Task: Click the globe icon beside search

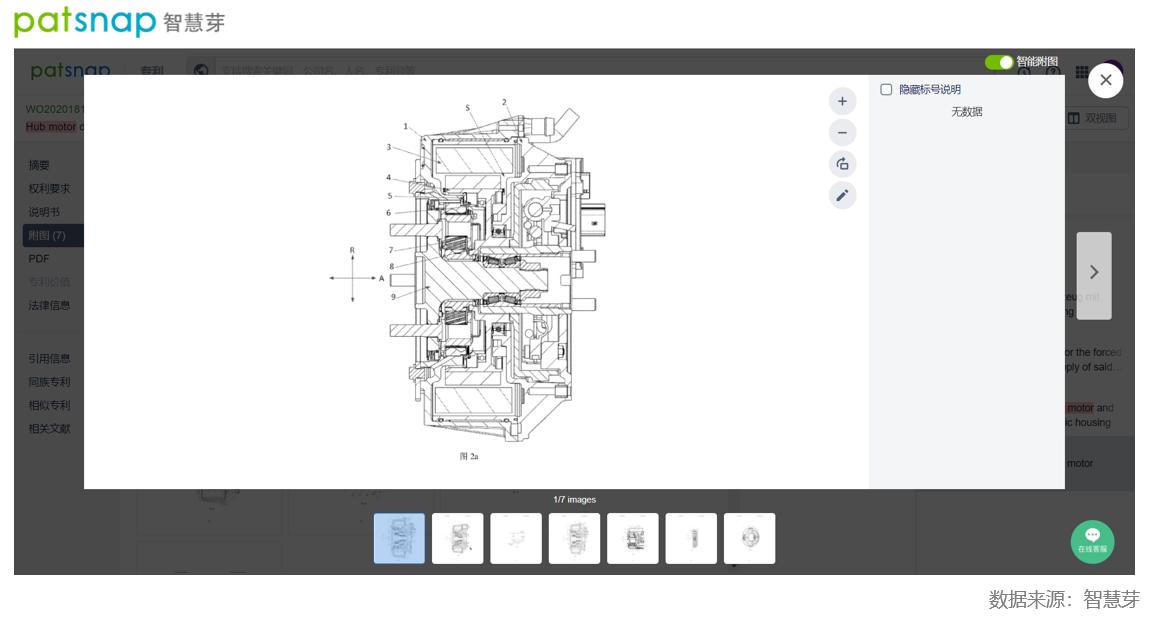Action: (201, 71)
